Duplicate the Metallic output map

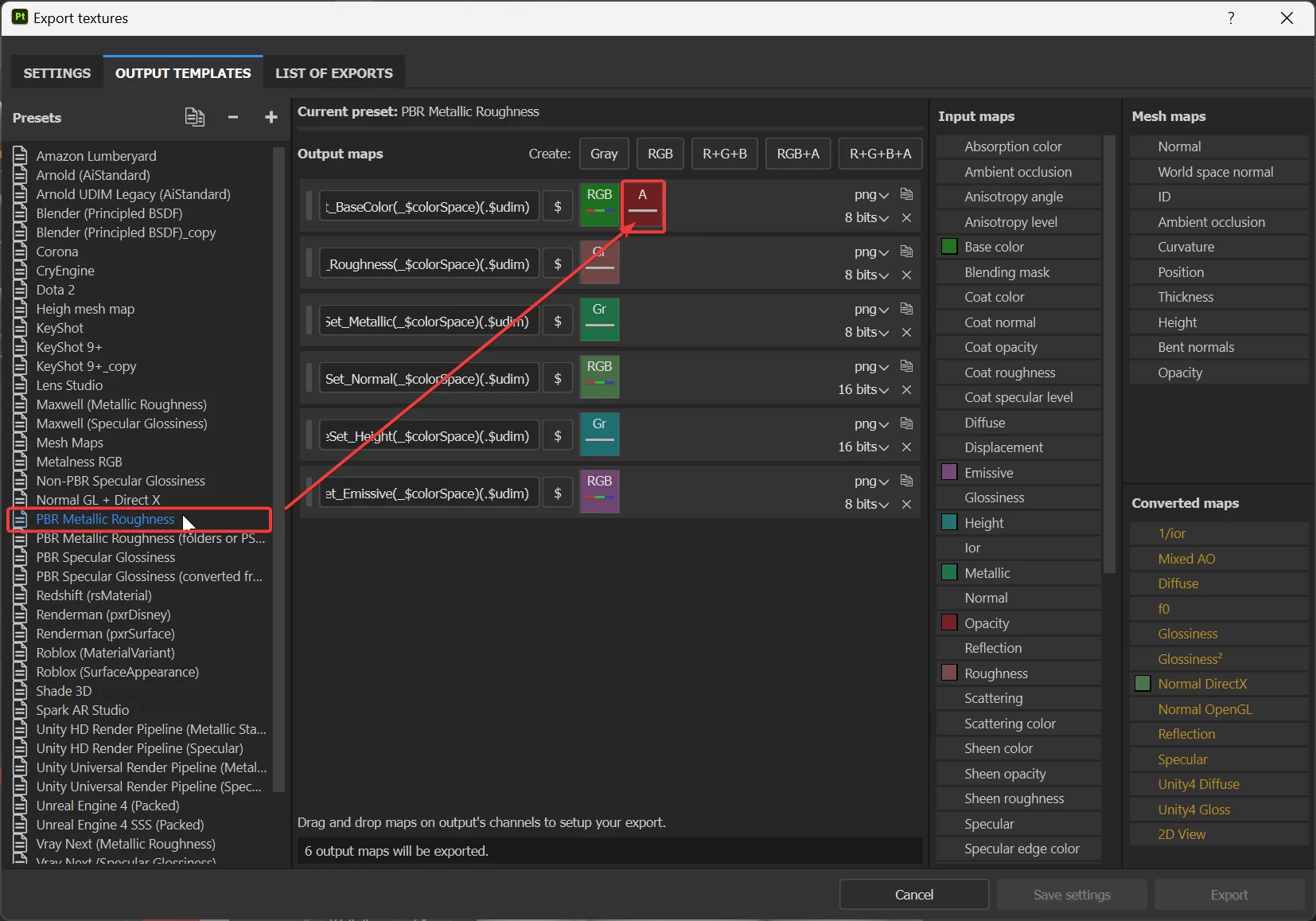906,309
